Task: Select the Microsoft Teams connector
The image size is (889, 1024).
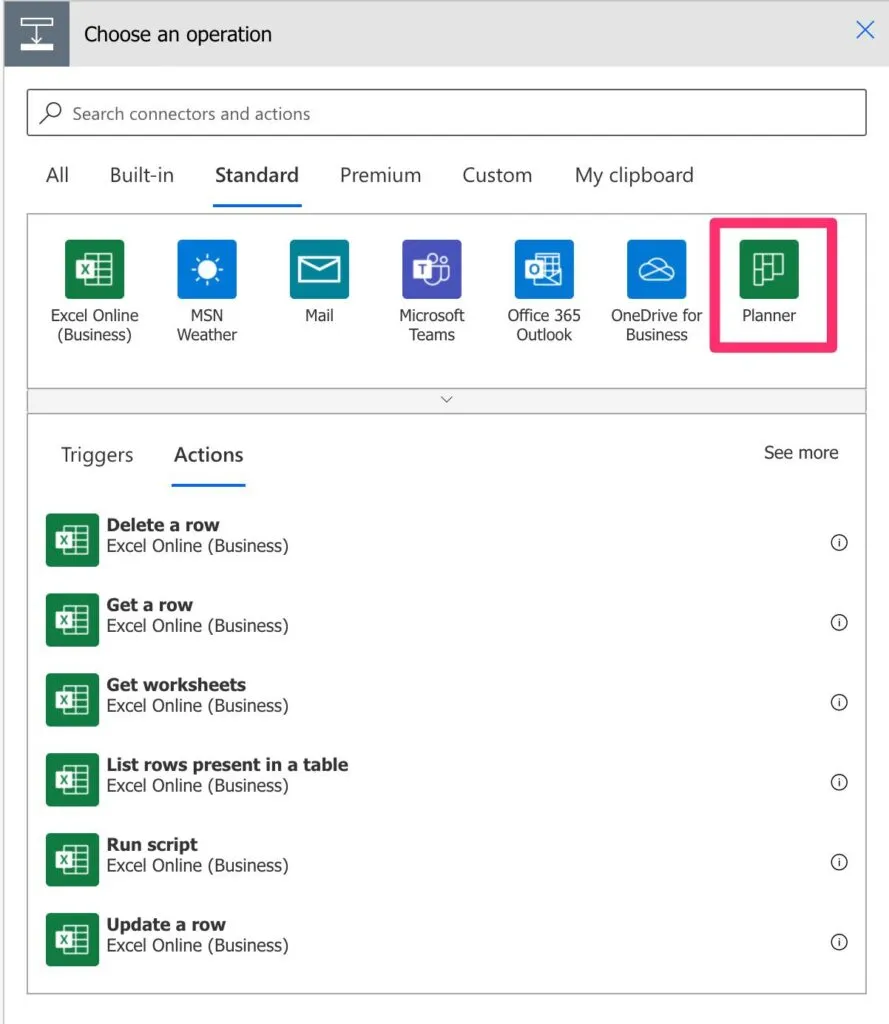Action: [x=432, y=270]
